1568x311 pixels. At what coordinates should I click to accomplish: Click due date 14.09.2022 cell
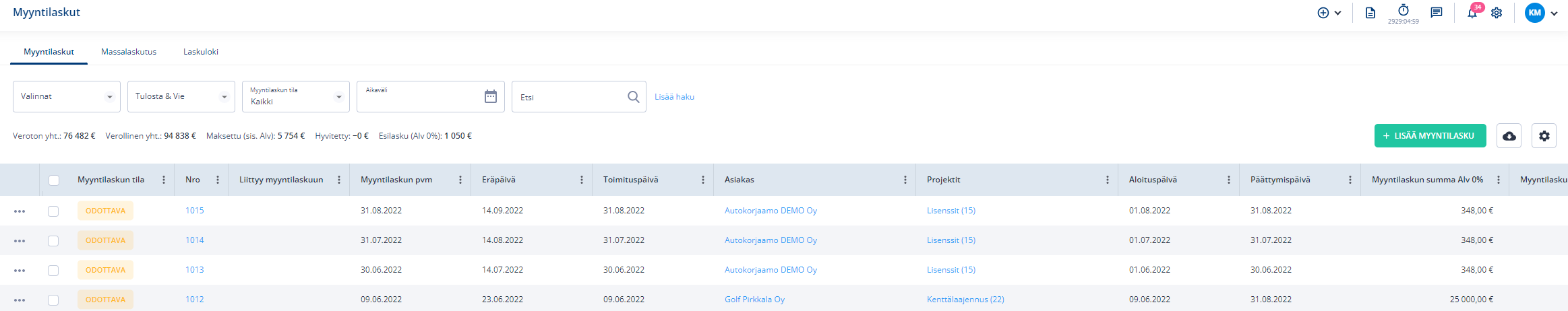502,211
